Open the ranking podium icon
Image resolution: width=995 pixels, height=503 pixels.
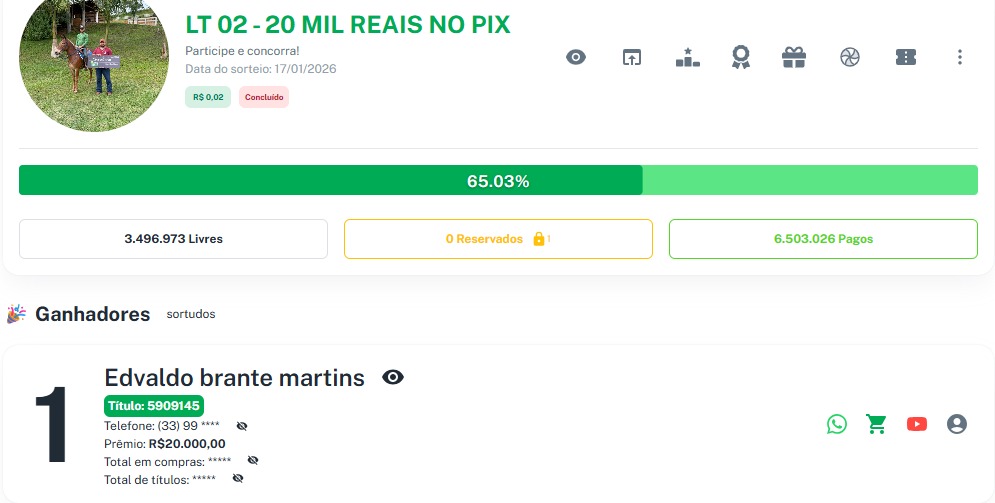(x=688, y=57)
